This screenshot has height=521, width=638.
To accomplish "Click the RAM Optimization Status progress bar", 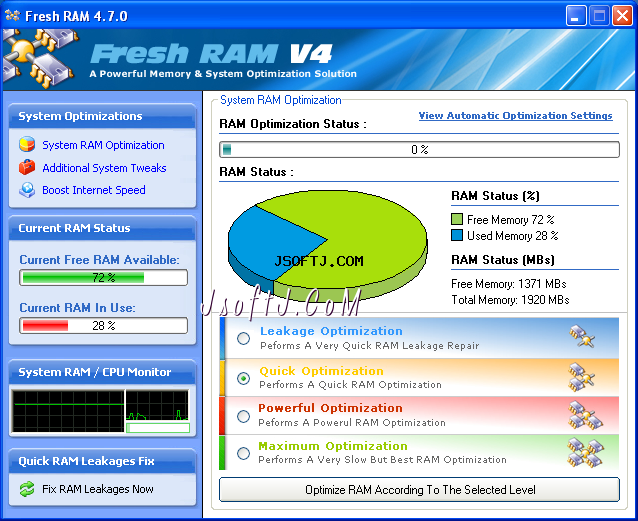I will click(420, 149).
